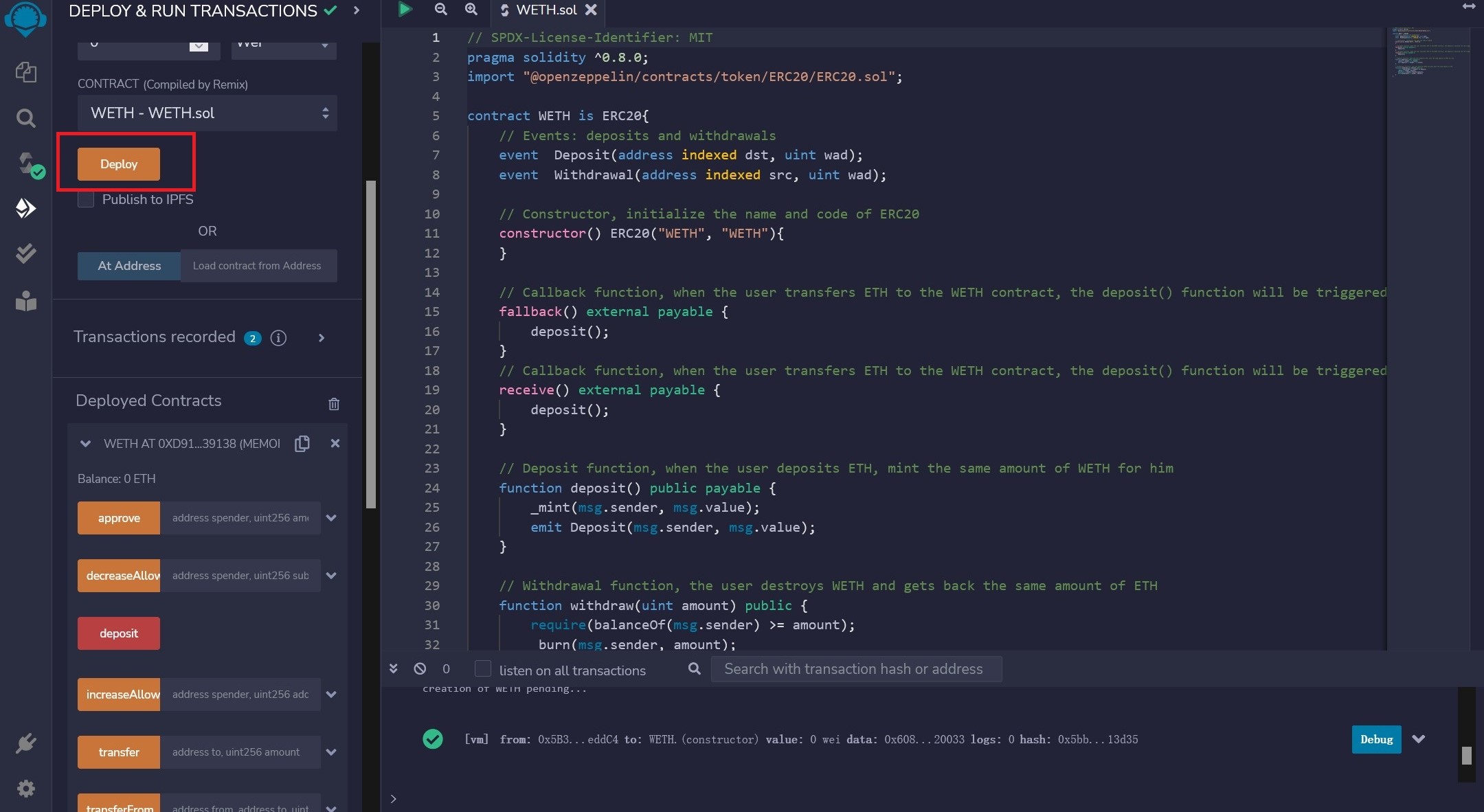The width and height of the screenshot is (1484, 812).
Task: Expand the transaction log details chevron
Action: [1419, 739]
